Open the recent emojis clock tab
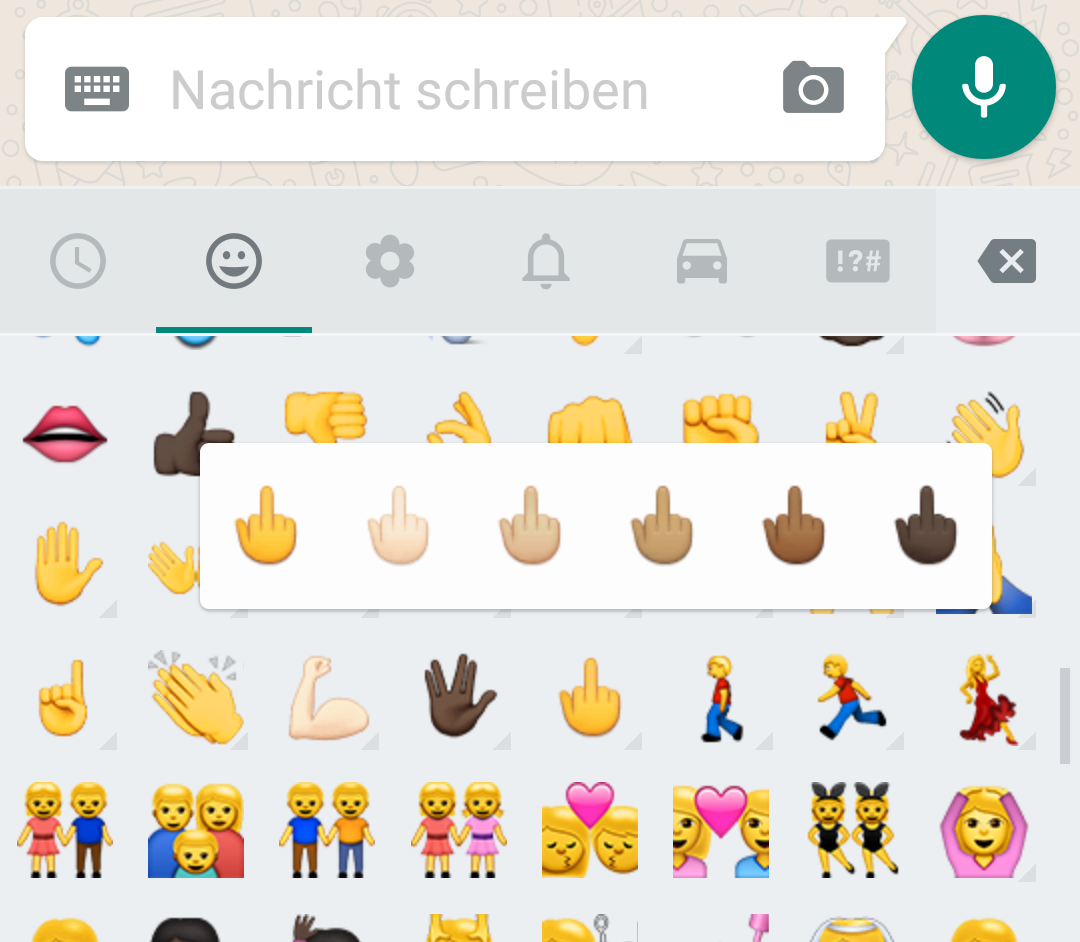This screenshot has height=942, width=1080. [x=78, y=261]
